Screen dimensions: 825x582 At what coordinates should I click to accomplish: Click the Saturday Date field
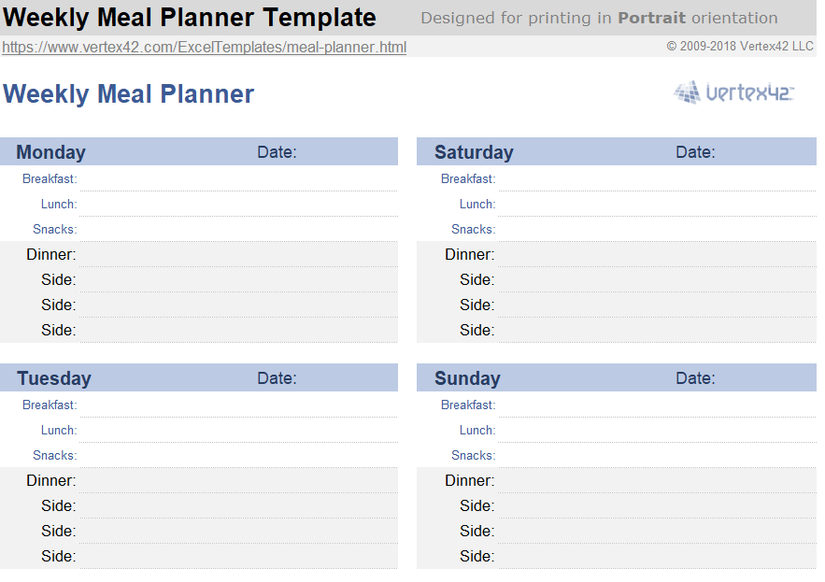click(764, 152)
